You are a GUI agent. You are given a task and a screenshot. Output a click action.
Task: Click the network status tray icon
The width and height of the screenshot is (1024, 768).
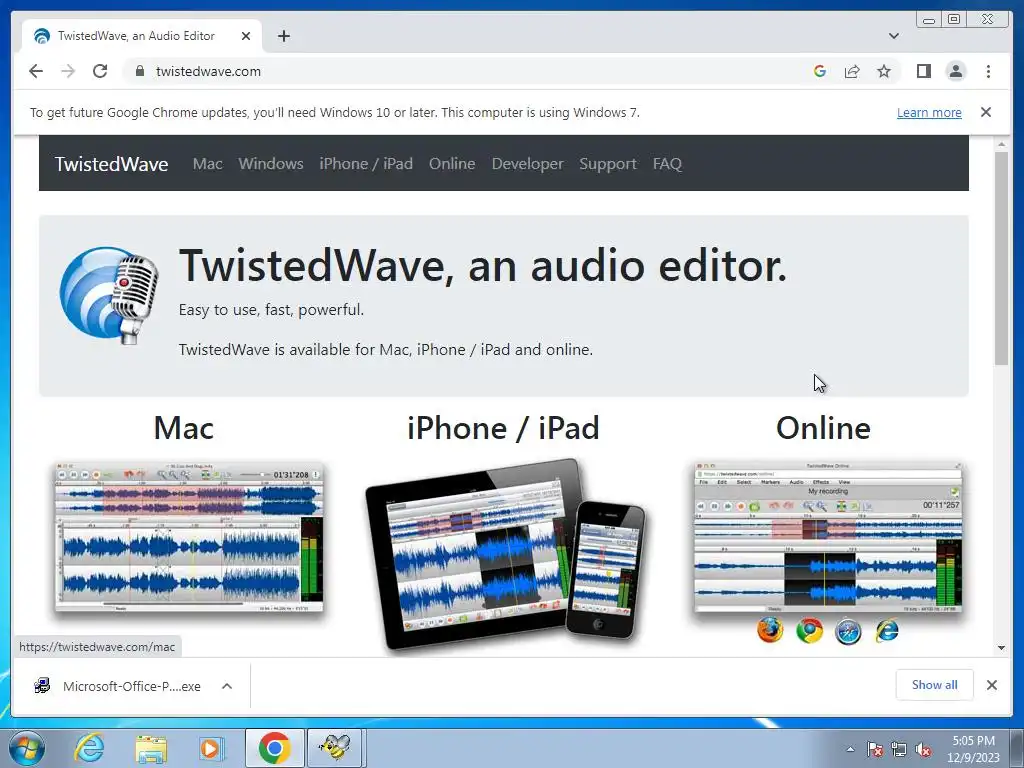899,750
